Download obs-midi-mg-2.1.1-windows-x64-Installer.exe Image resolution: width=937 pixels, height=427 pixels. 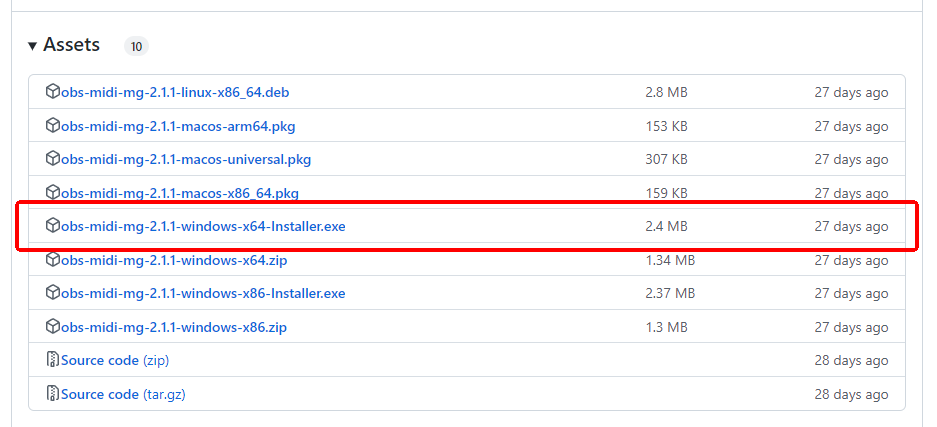203,227
